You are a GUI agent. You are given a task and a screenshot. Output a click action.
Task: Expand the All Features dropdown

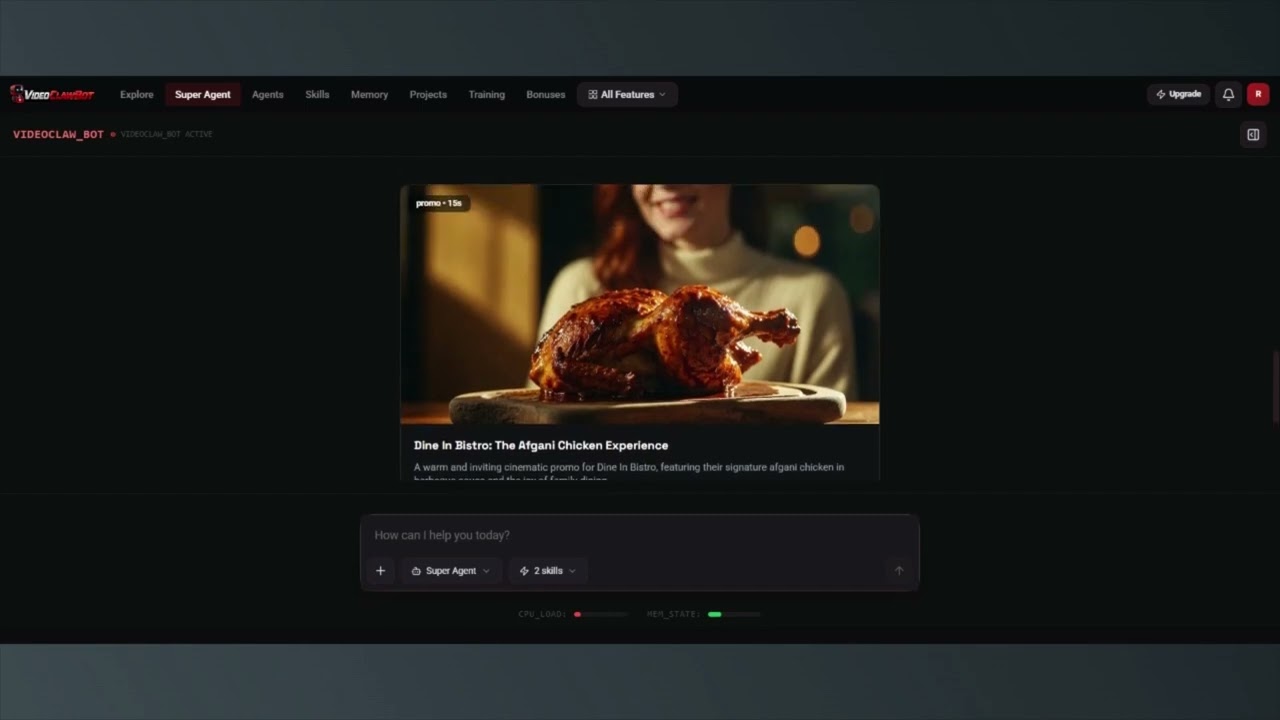point(627,94)
